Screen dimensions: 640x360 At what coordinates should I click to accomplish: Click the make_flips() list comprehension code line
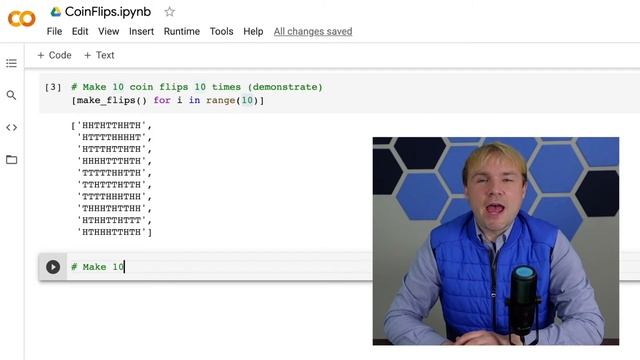point(168,100)
